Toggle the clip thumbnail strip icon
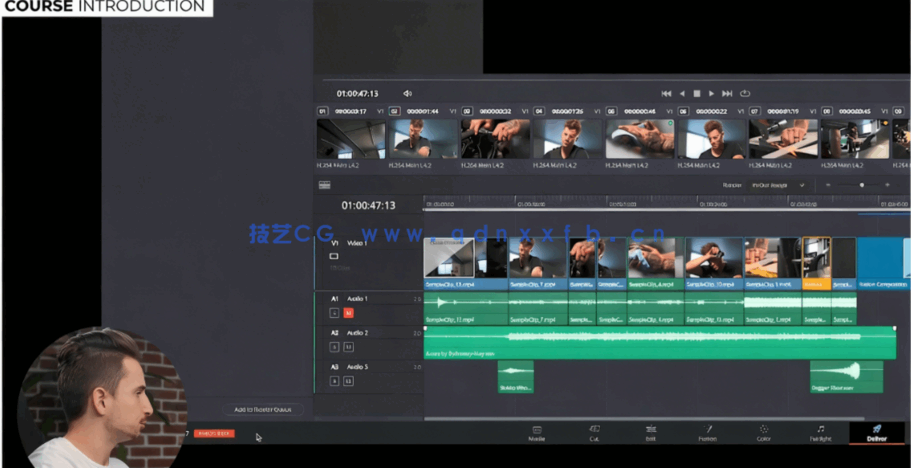 click(x=324, y=185)
